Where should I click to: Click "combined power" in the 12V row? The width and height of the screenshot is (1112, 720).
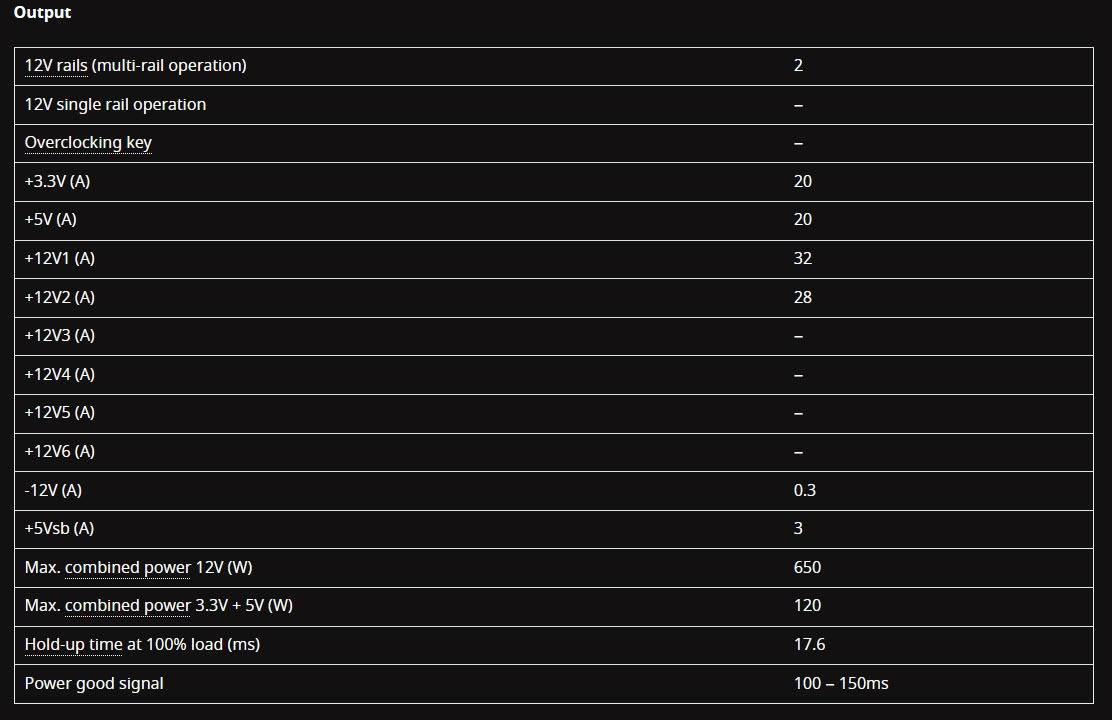pyautogui.click(x=127, y=568)
